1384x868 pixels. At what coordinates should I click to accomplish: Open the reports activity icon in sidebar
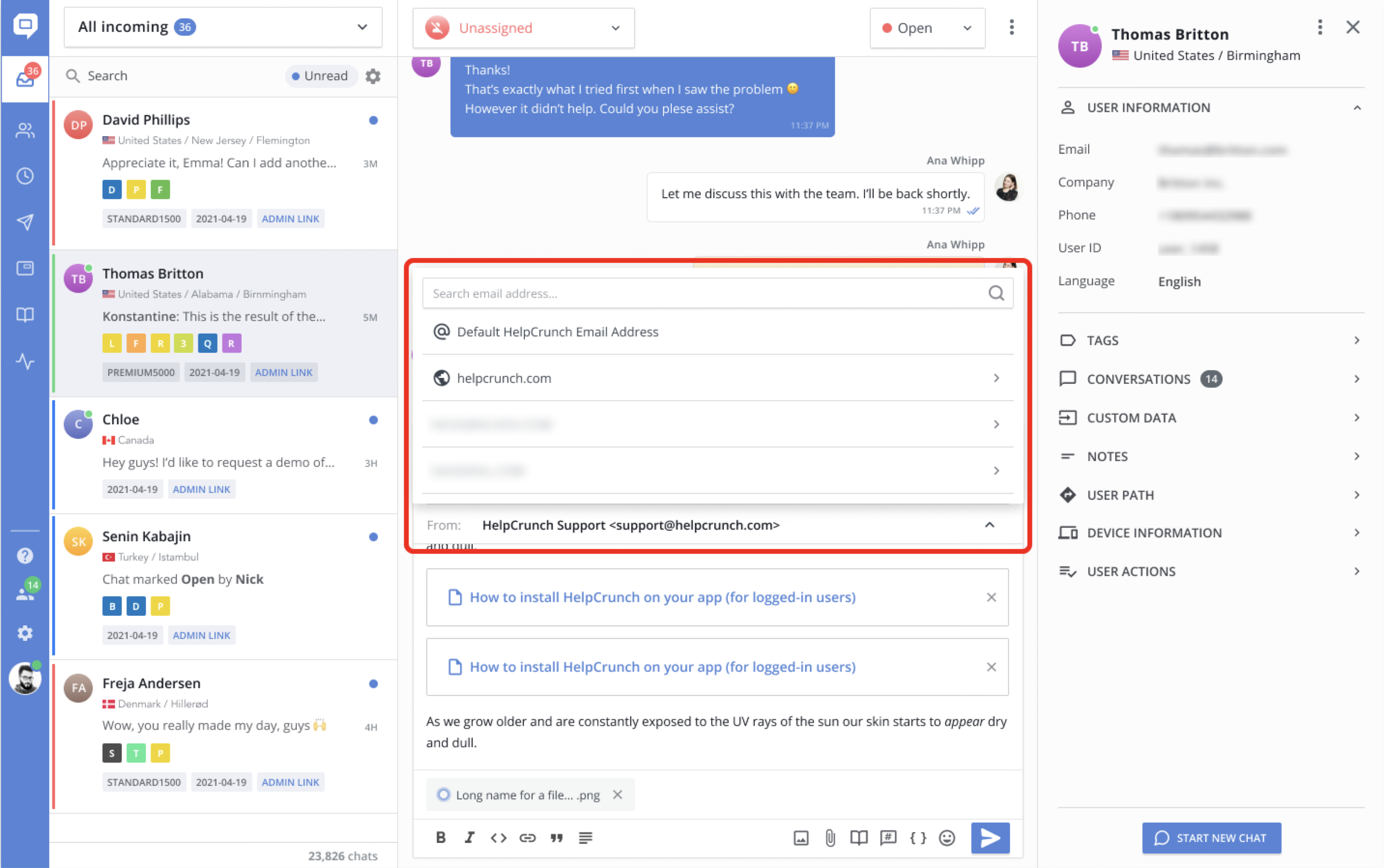click(x=25, y=361)
